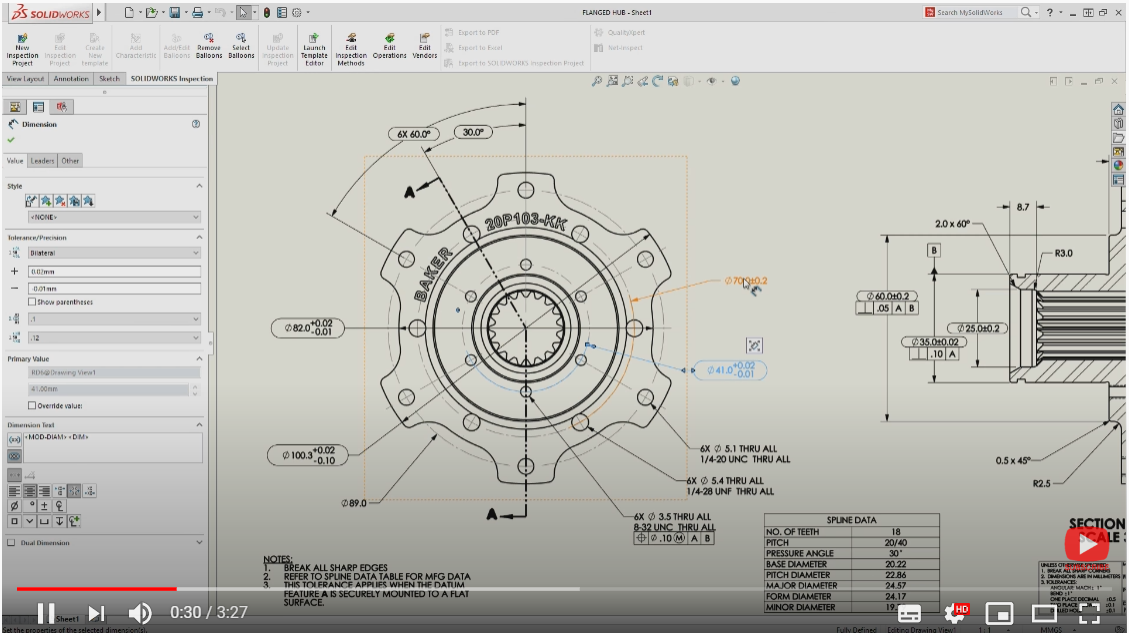This screenshot has height=633, width=1129.
Task: Click the Load style icon
Action: (x=88, y=201)
